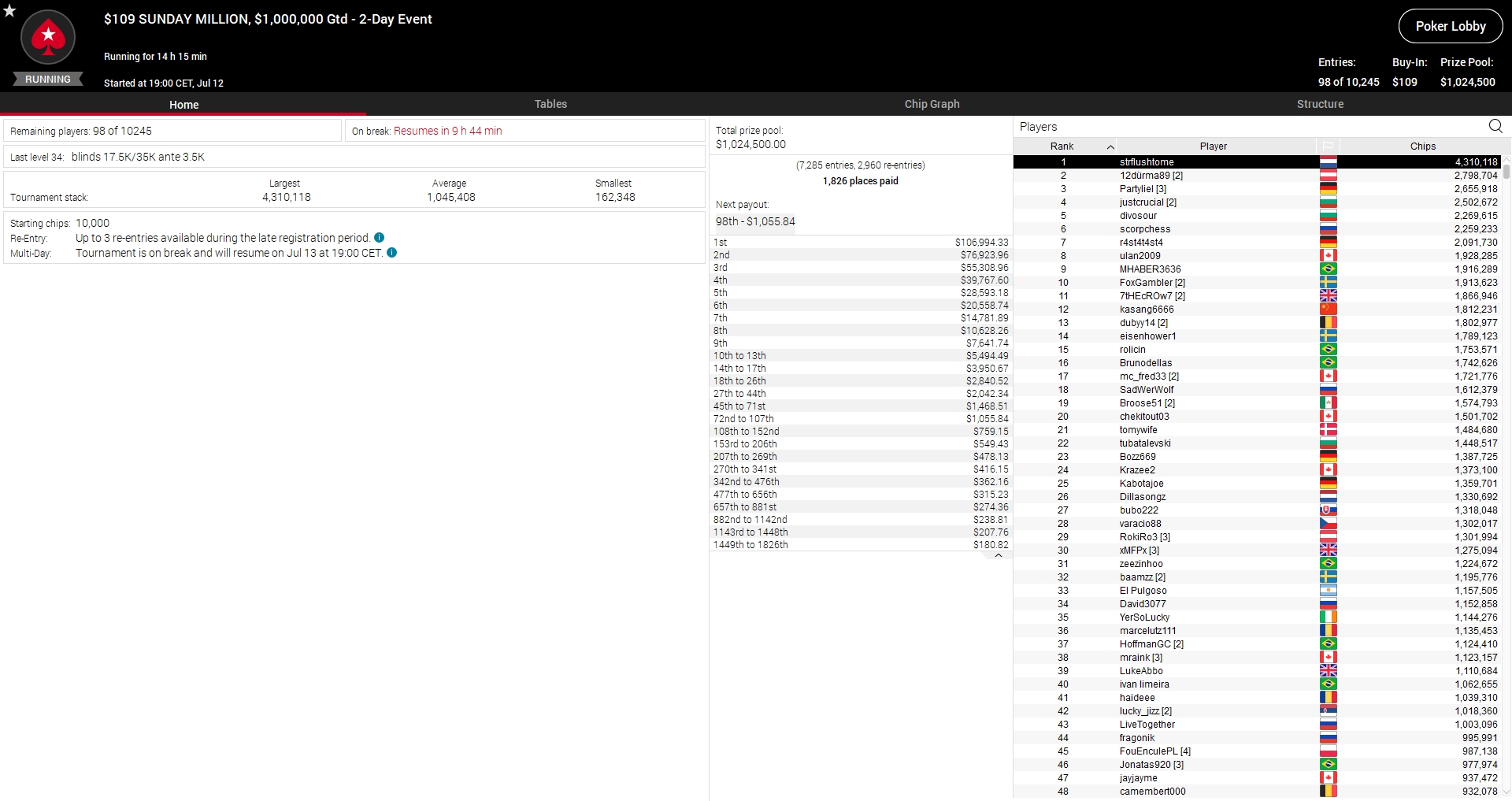Select player row HoffmanGC [2]
The image size is (1512, 801).
1258,643
